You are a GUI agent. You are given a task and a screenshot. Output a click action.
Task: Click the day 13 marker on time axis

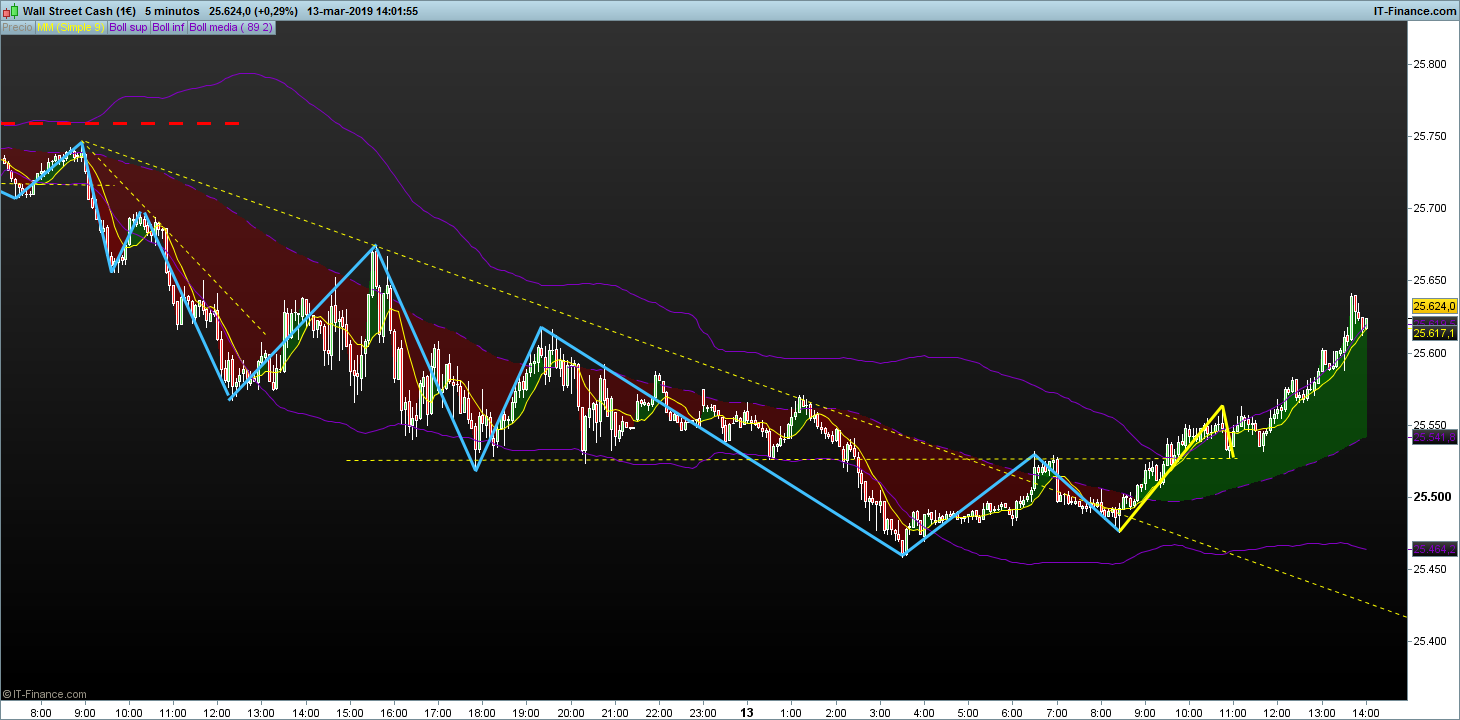(746, 712)
